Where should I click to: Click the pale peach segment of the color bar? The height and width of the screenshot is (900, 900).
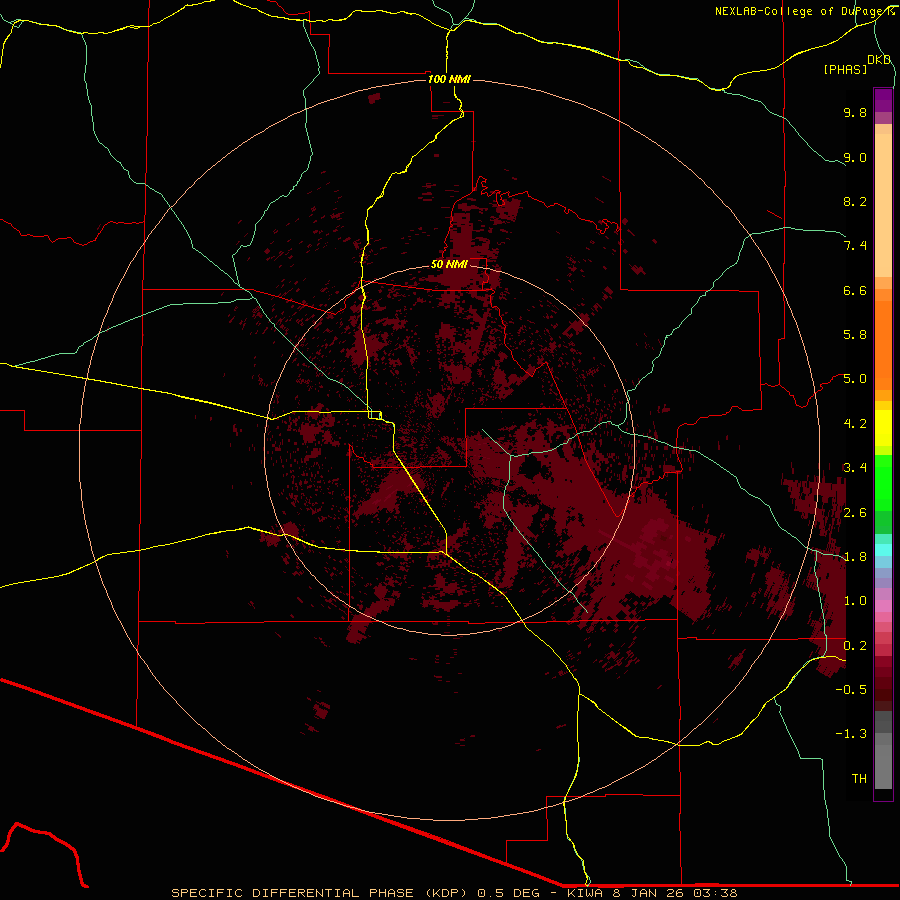883,205
